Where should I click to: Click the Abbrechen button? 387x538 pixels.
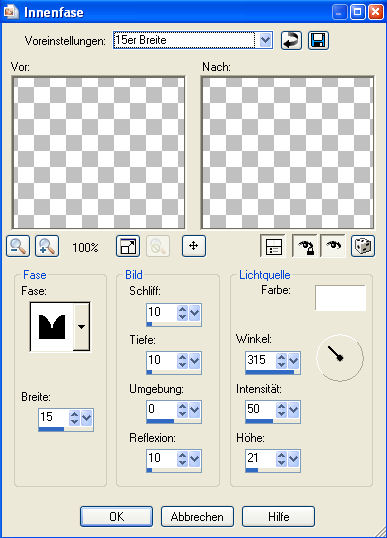[197, 516]
